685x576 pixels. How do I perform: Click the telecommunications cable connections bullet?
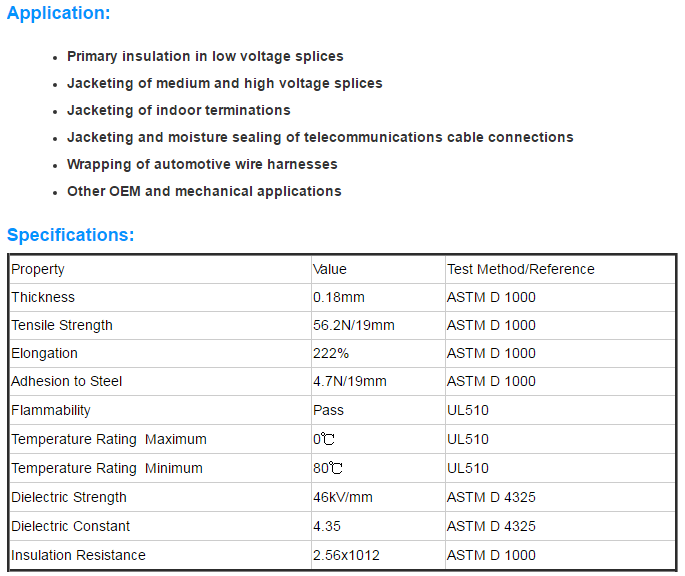pyautogui.click(x=320, y=137)
